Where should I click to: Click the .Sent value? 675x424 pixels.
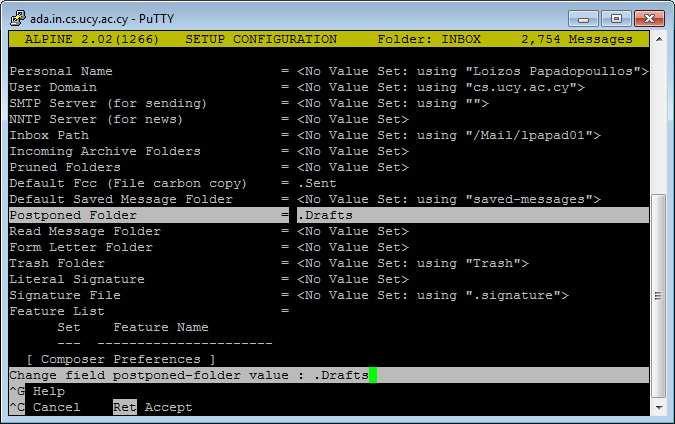[x=317, y=183]
